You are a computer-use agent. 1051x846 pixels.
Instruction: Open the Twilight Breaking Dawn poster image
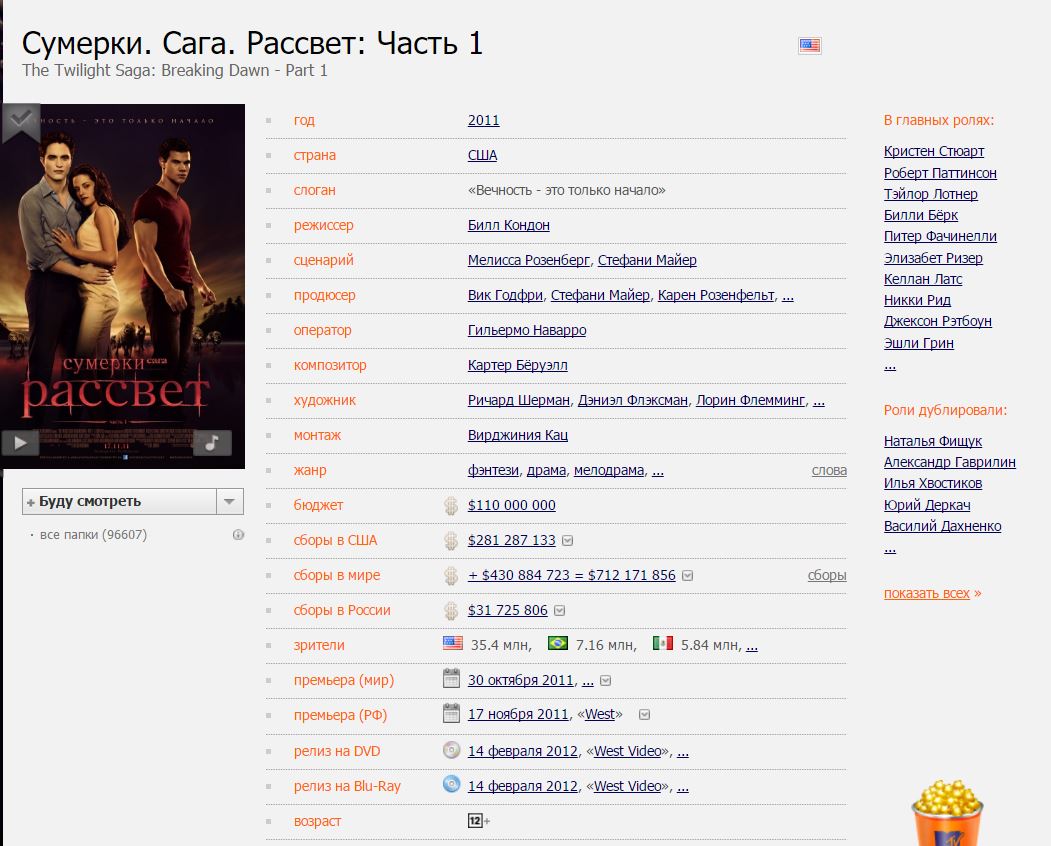point(123,286)
